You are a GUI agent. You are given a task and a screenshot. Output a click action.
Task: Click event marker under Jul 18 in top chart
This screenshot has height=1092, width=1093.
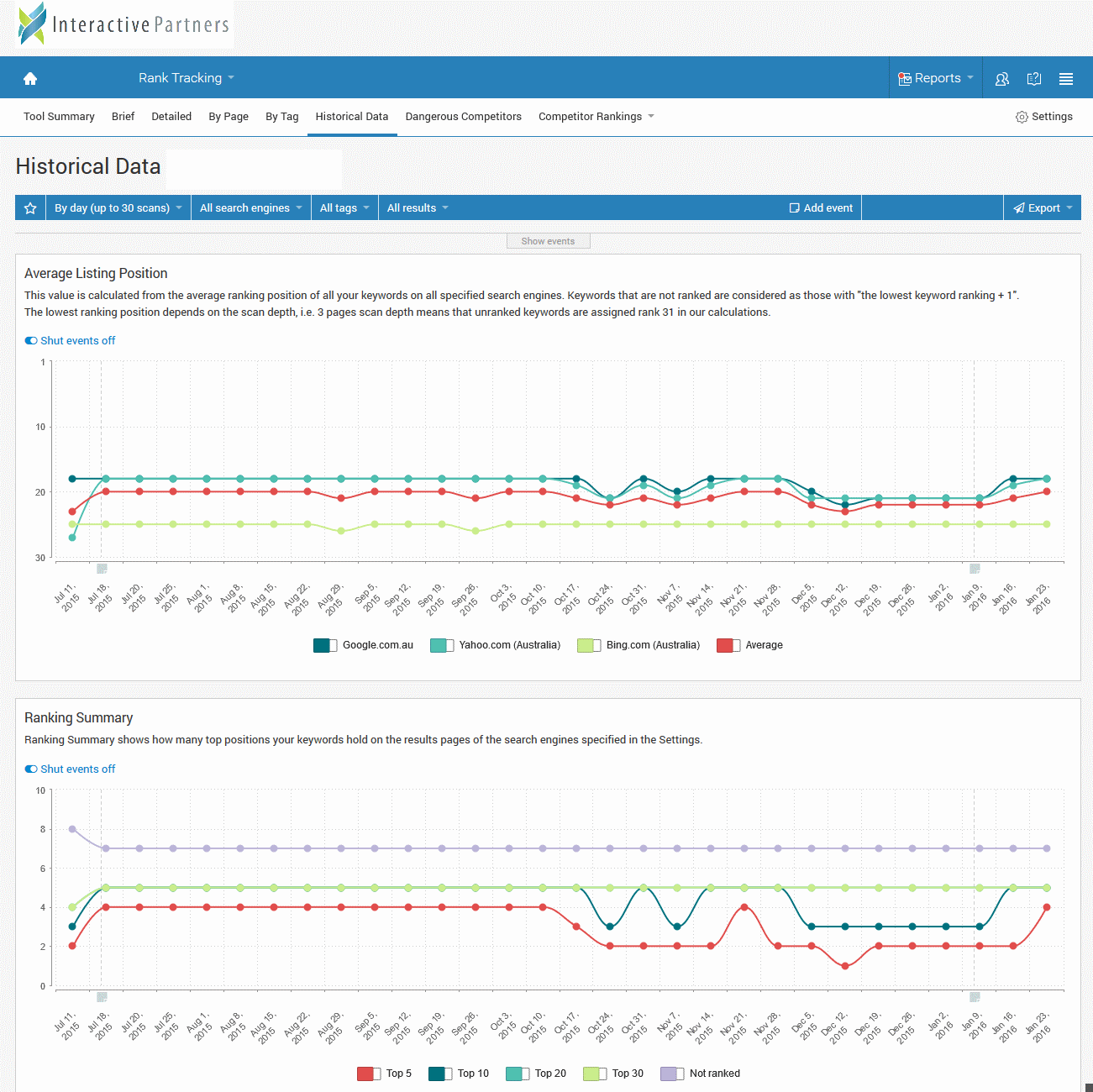(102, 569)
